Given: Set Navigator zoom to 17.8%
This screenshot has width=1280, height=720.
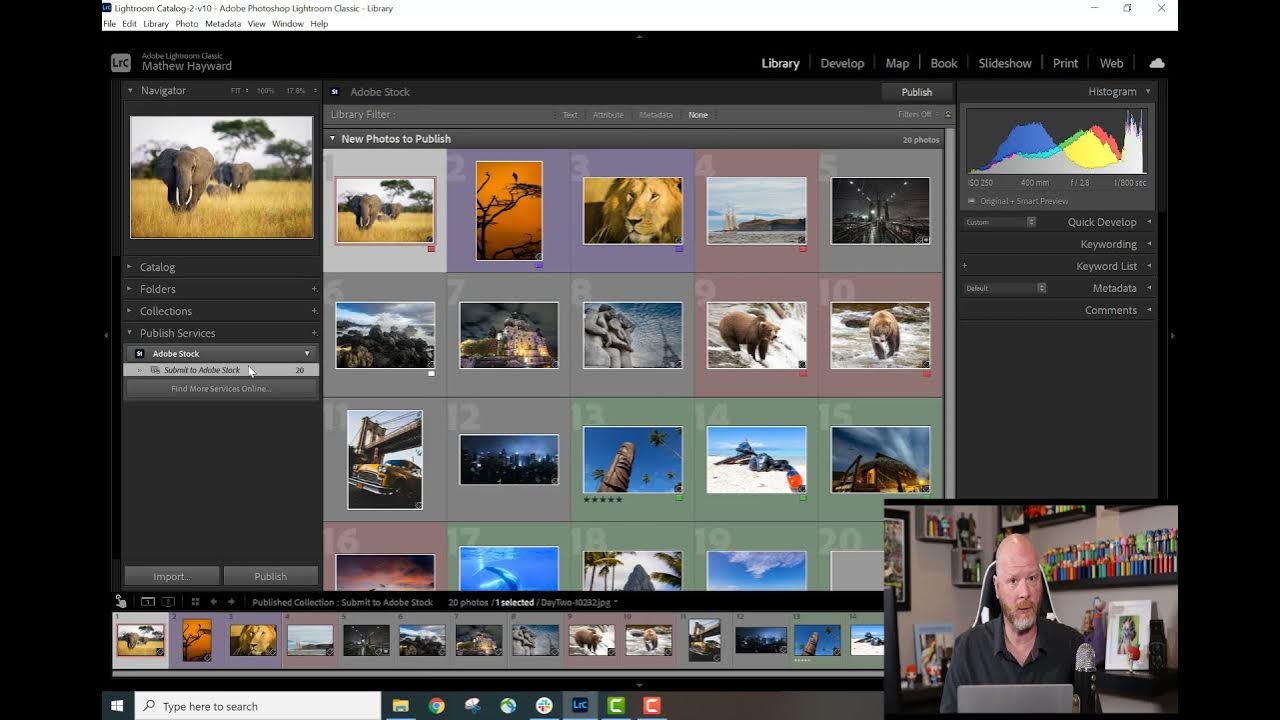Looking at the screenshot, I should pos(295,91).
